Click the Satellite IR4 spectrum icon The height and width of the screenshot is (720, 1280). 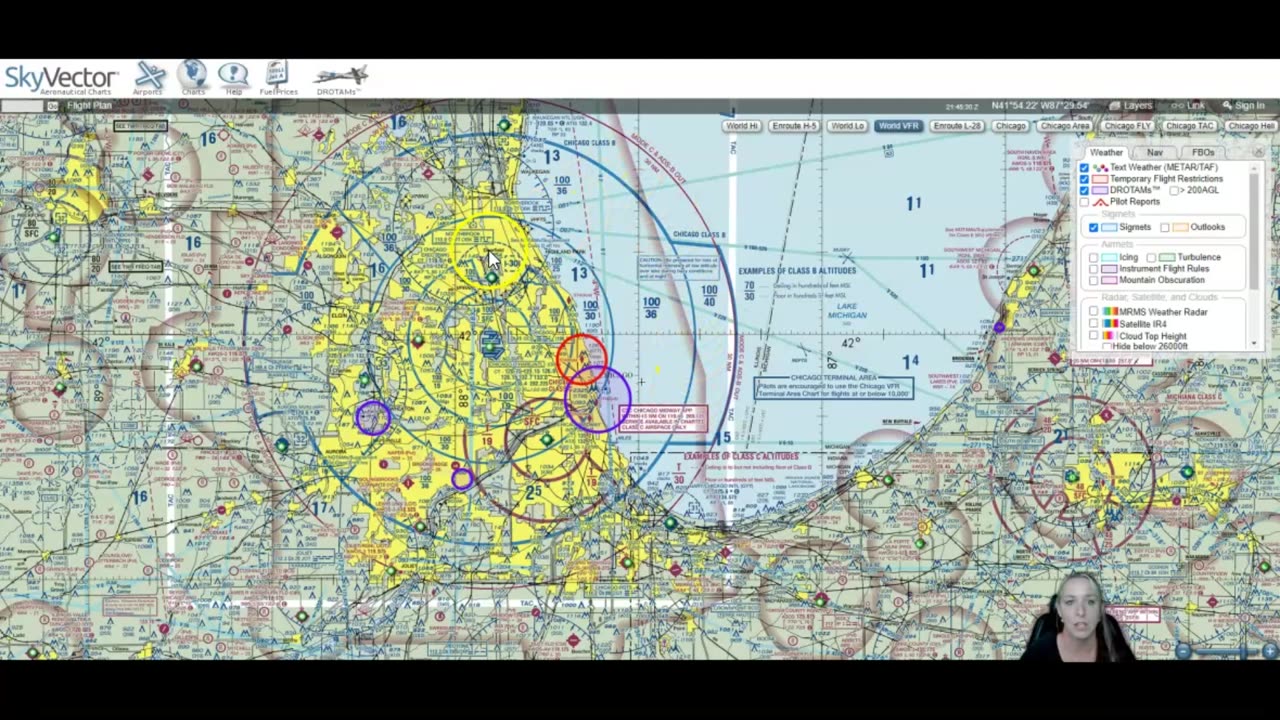[x=1110, y=324]
